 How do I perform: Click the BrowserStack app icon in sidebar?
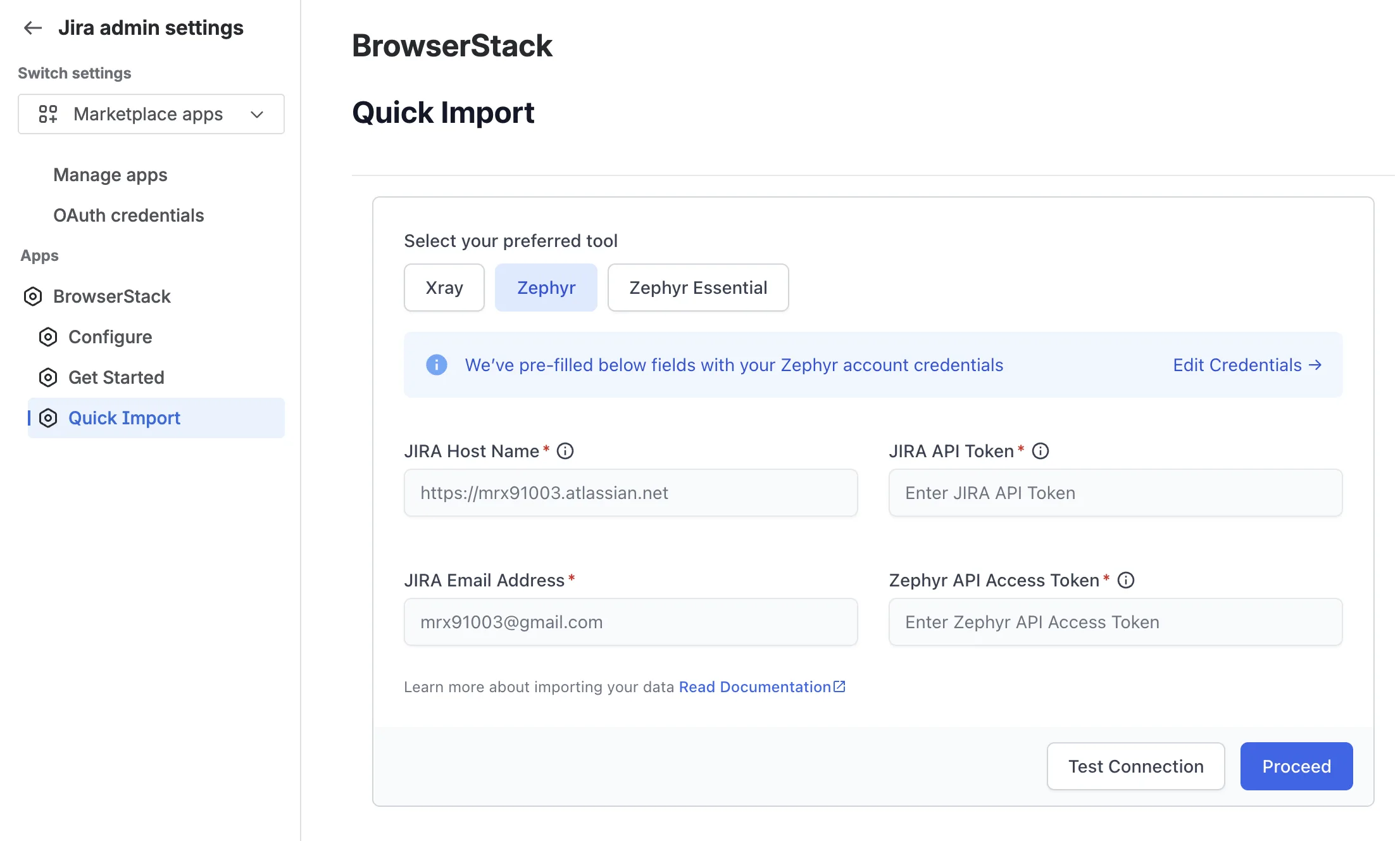tap(33, 296)
